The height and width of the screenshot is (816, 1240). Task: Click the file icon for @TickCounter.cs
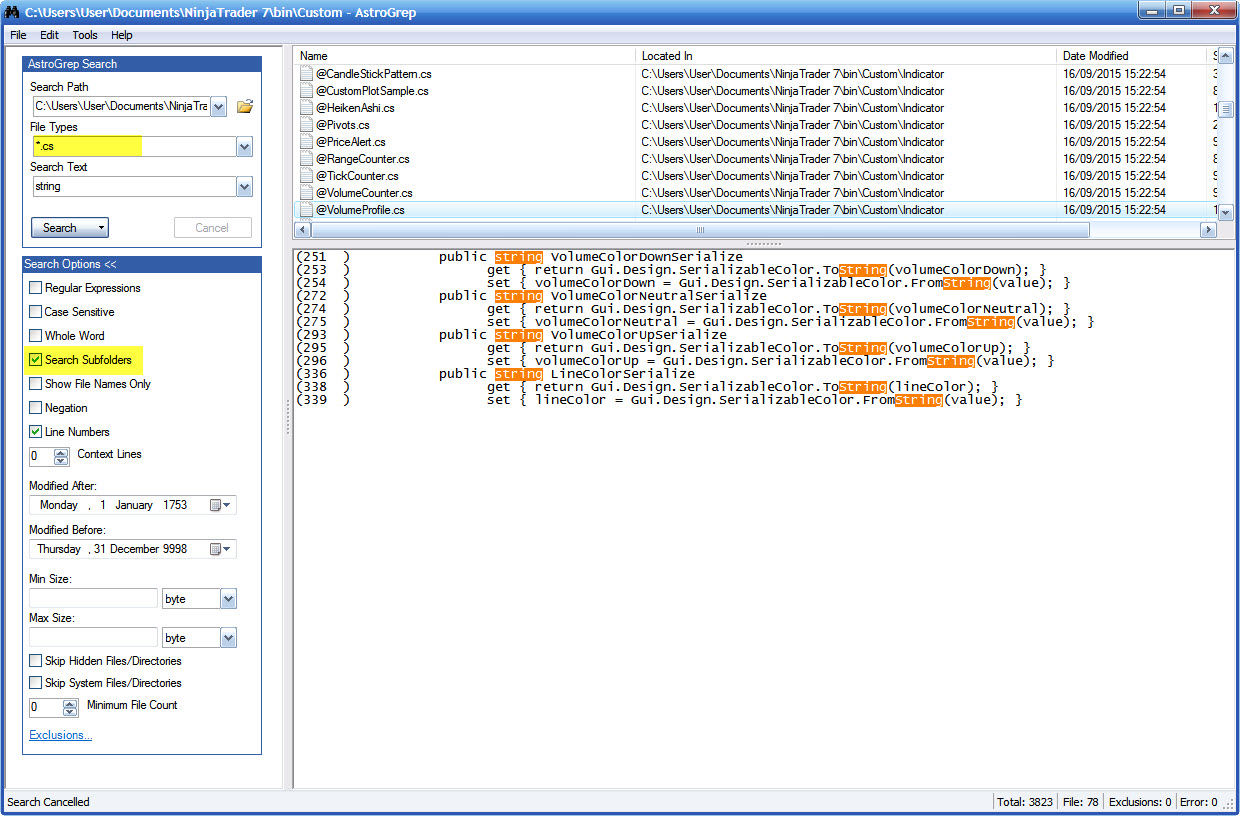306,176
